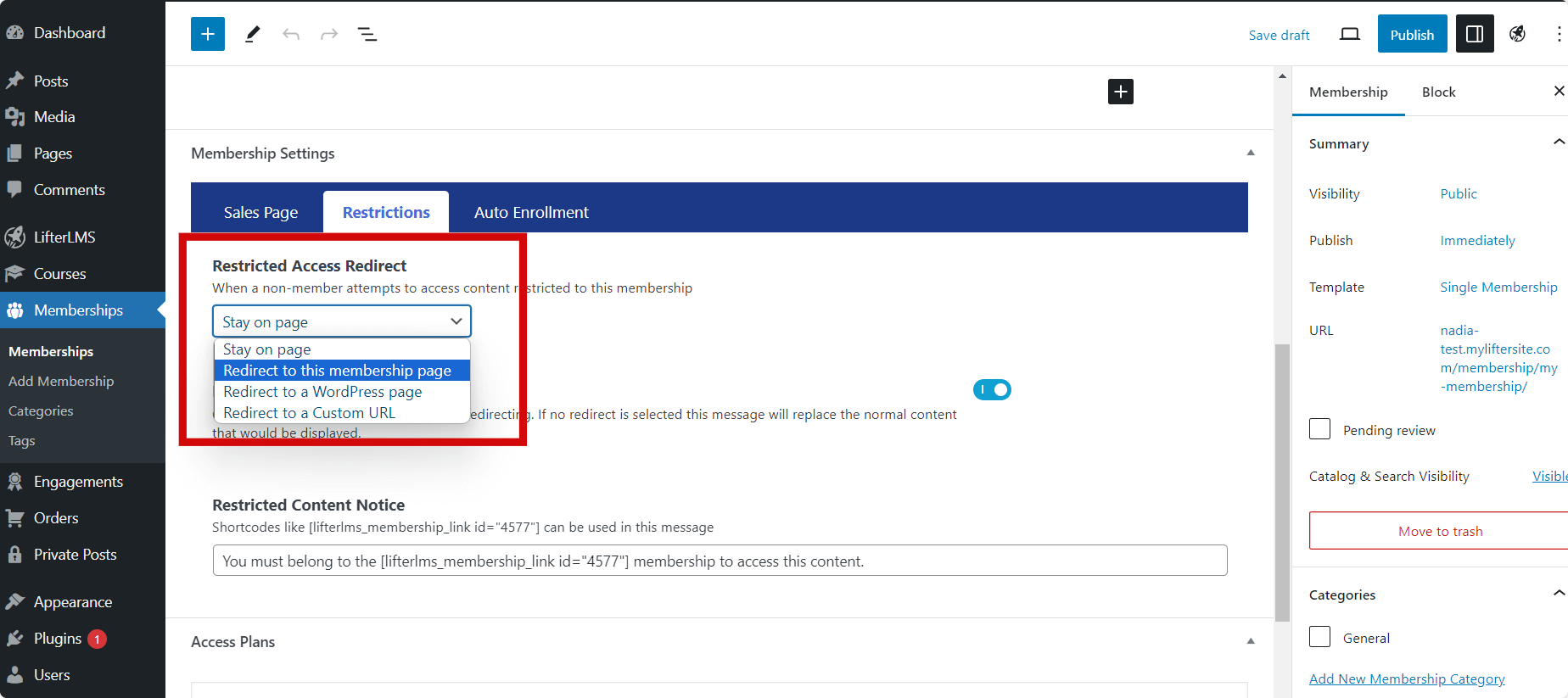Choose 'Redirect to this membership page' option
The height and width of the screenshot is (698, 1568).
[x=342, y=371]
